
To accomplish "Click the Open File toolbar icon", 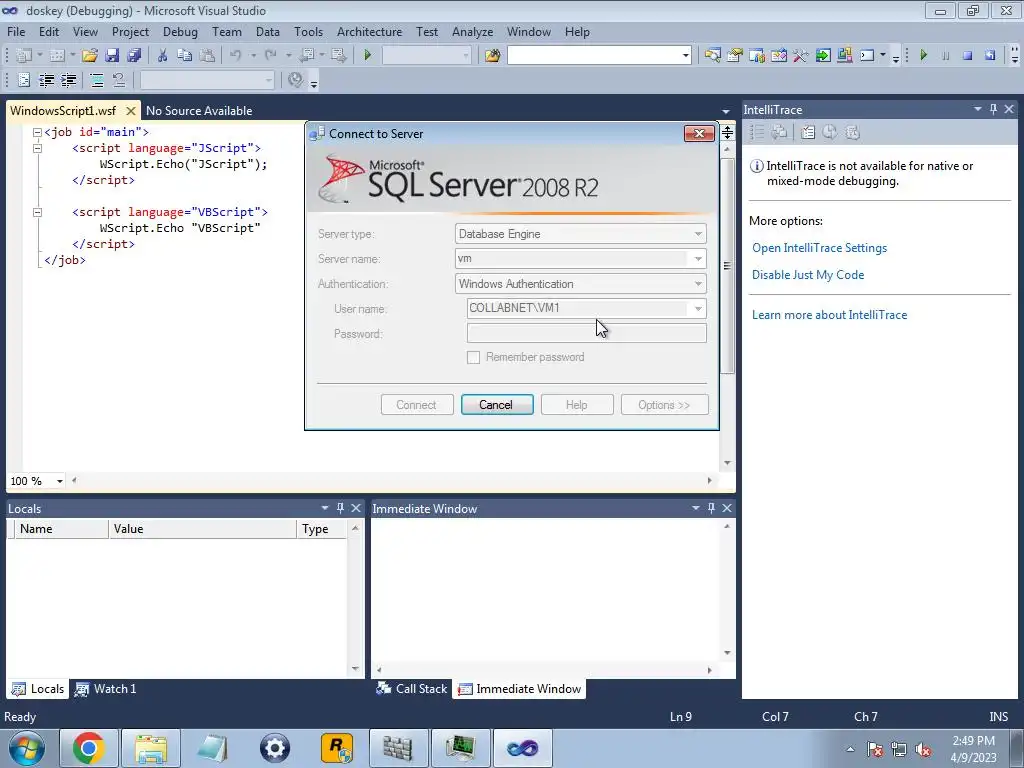I will (89, 56).
